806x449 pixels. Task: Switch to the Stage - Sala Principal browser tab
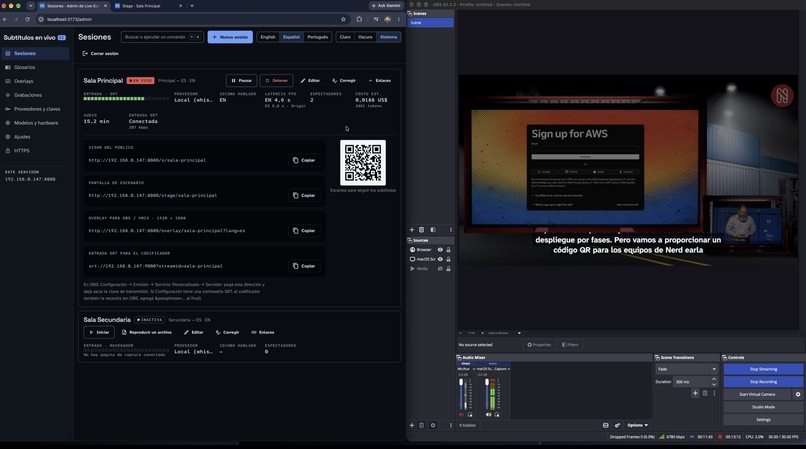pyautogui.click(x=148, y=6)
